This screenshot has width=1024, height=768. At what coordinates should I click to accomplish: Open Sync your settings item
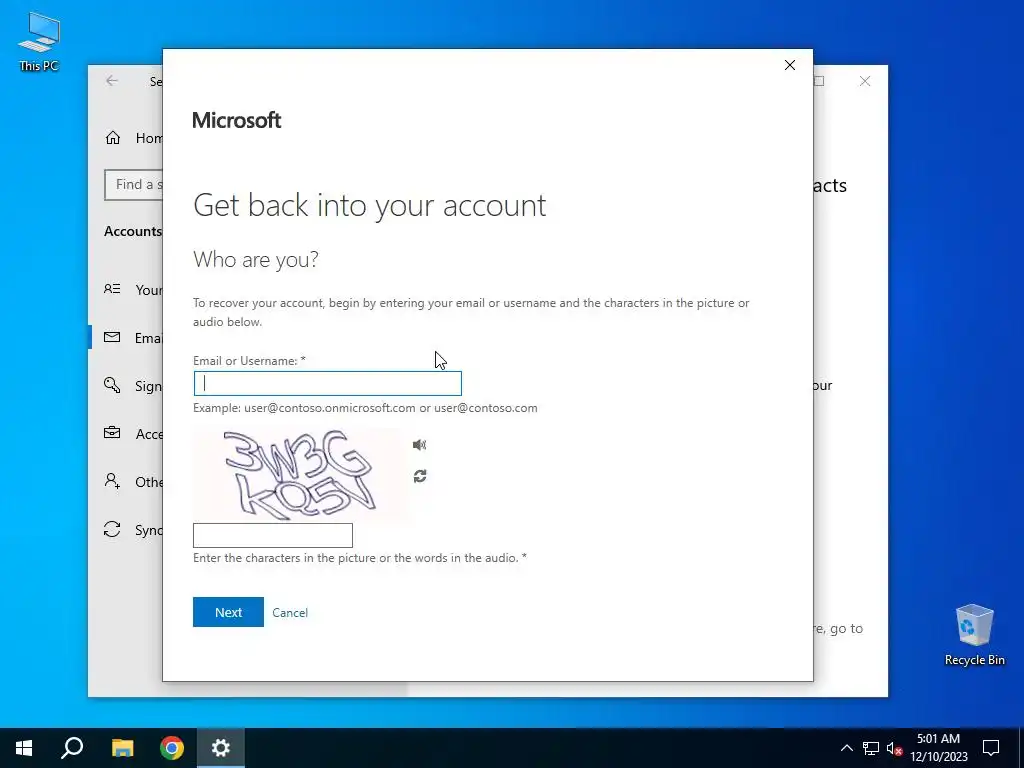[133, 530]
